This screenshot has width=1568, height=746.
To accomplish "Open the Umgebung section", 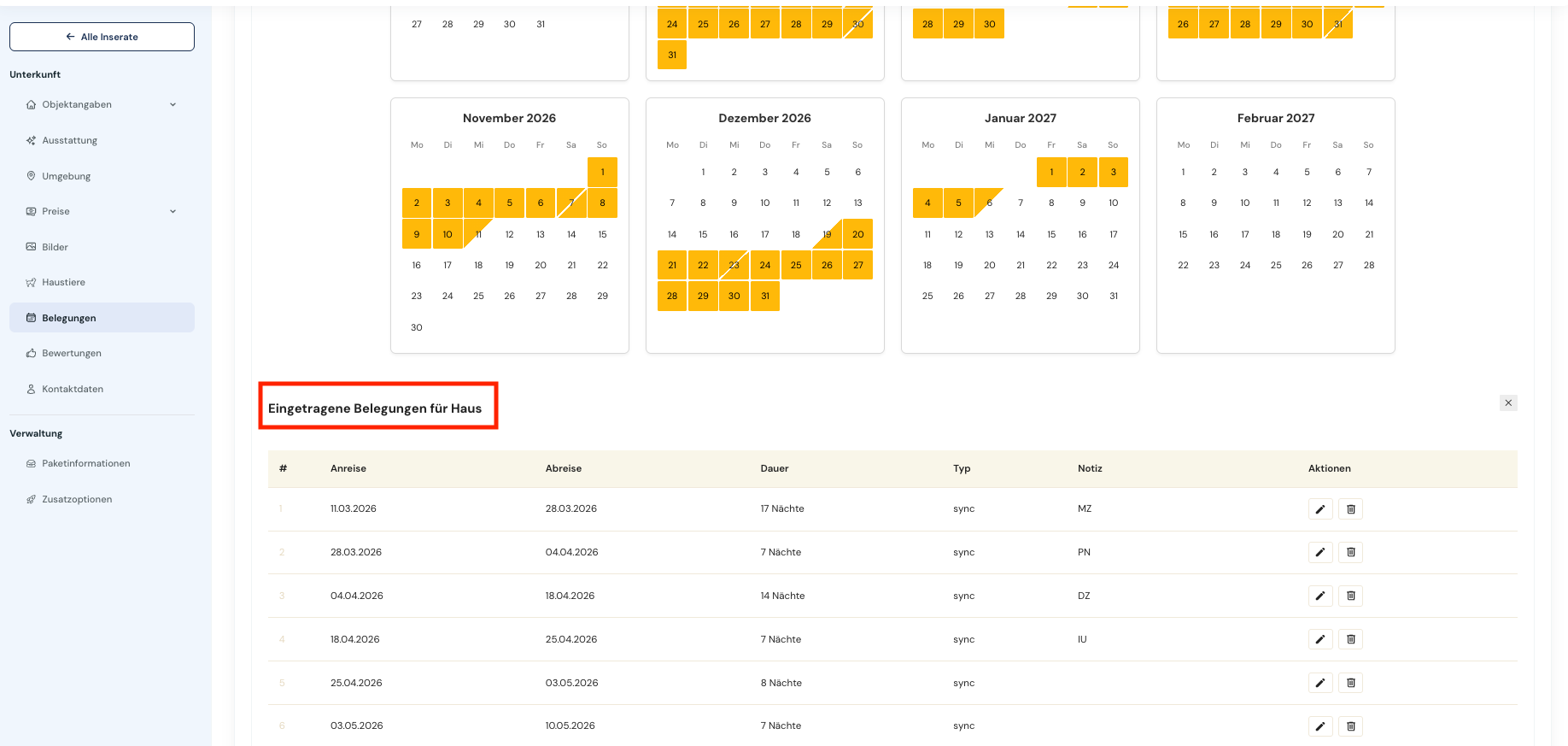I will 66,176.
